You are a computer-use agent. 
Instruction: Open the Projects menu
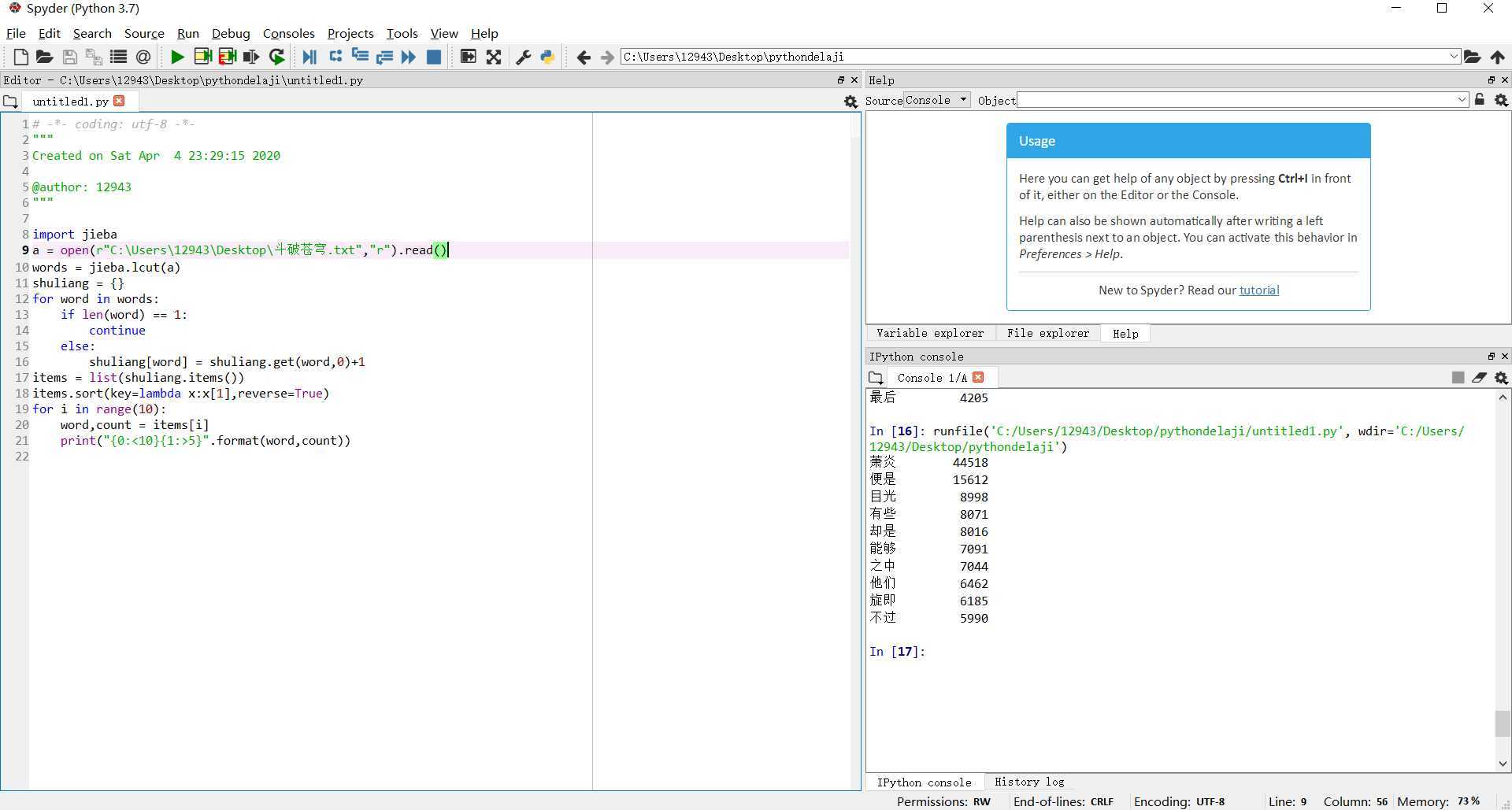tap(350, 33)
